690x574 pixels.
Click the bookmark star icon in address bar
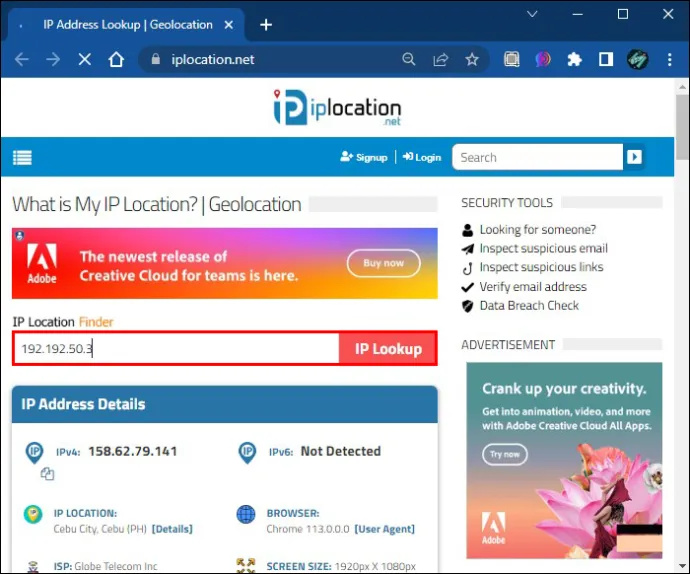point(472,59)
